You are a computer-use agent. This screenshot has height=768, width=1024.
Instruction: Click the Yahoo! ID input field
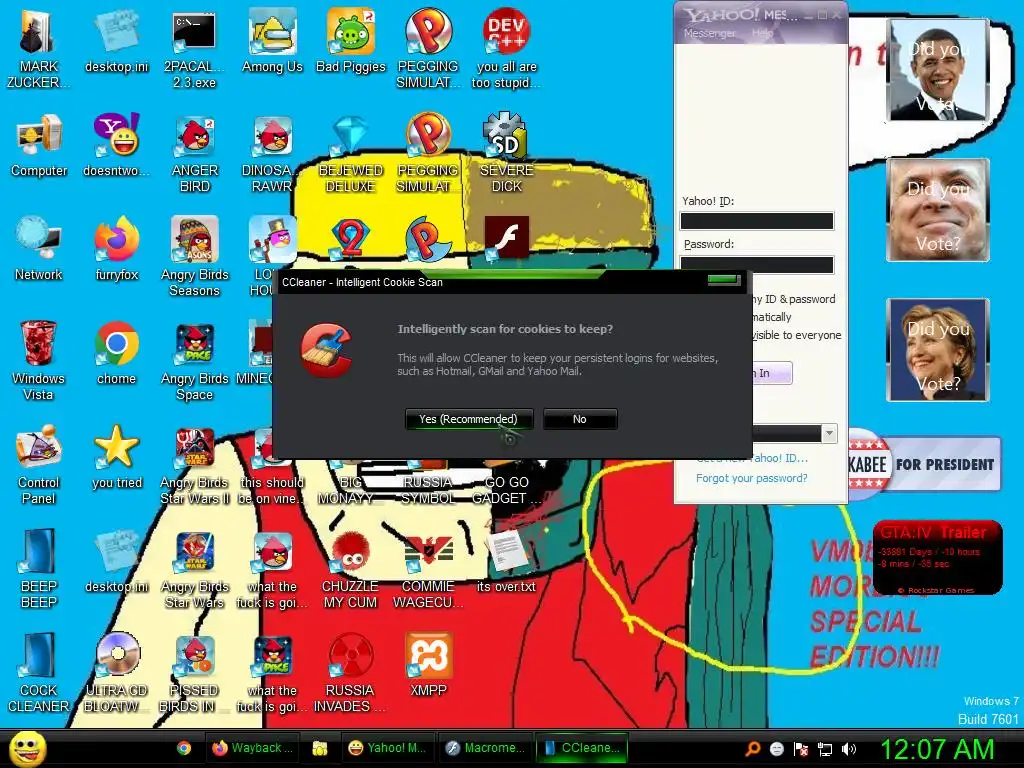(x=757, y=221)
